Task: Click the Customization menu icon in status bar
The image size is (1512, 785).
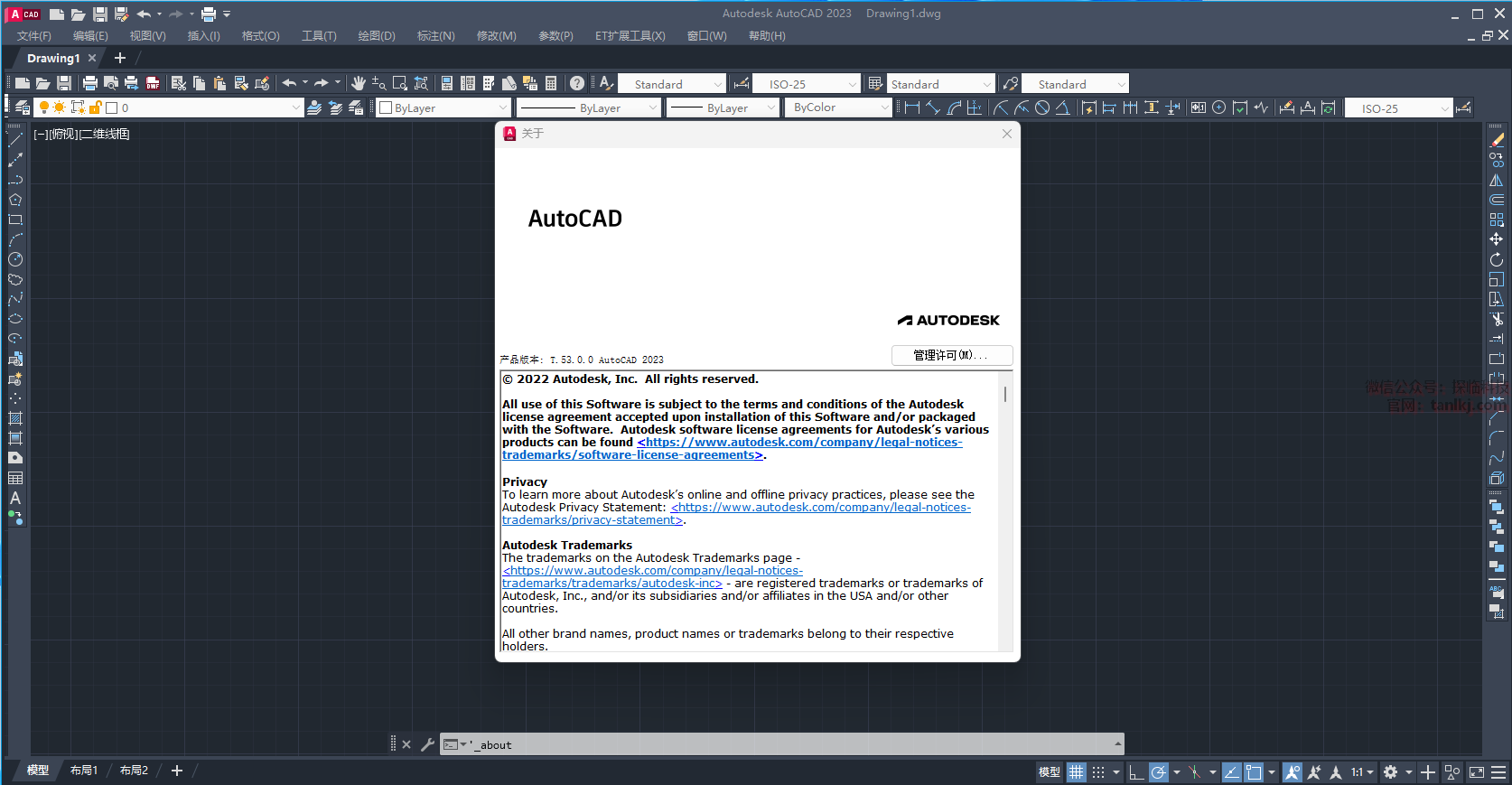Action: click(x=1499, y=771)
